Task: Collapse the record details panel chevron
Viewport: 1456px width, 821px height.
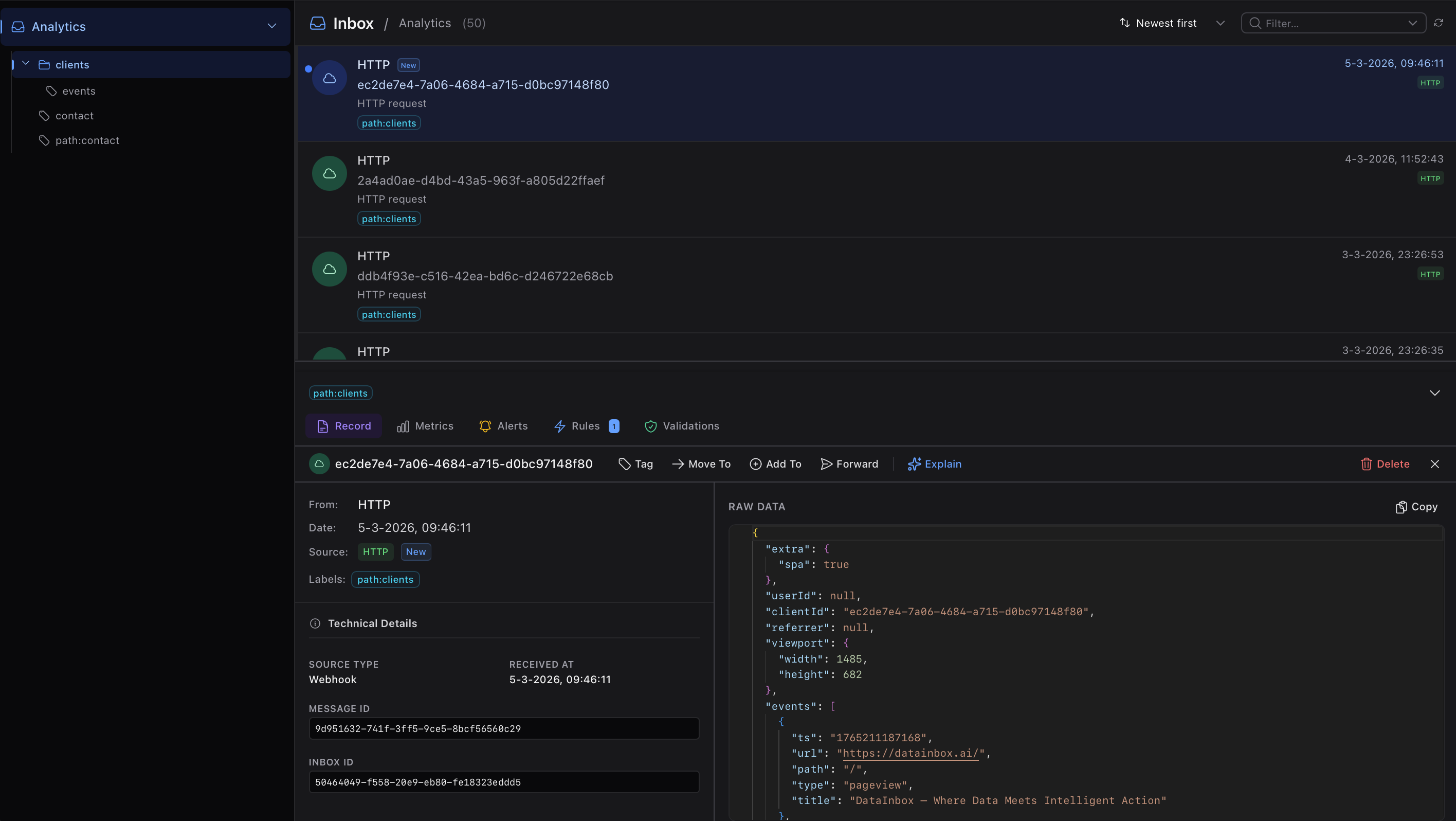Action: point(1434,393)
